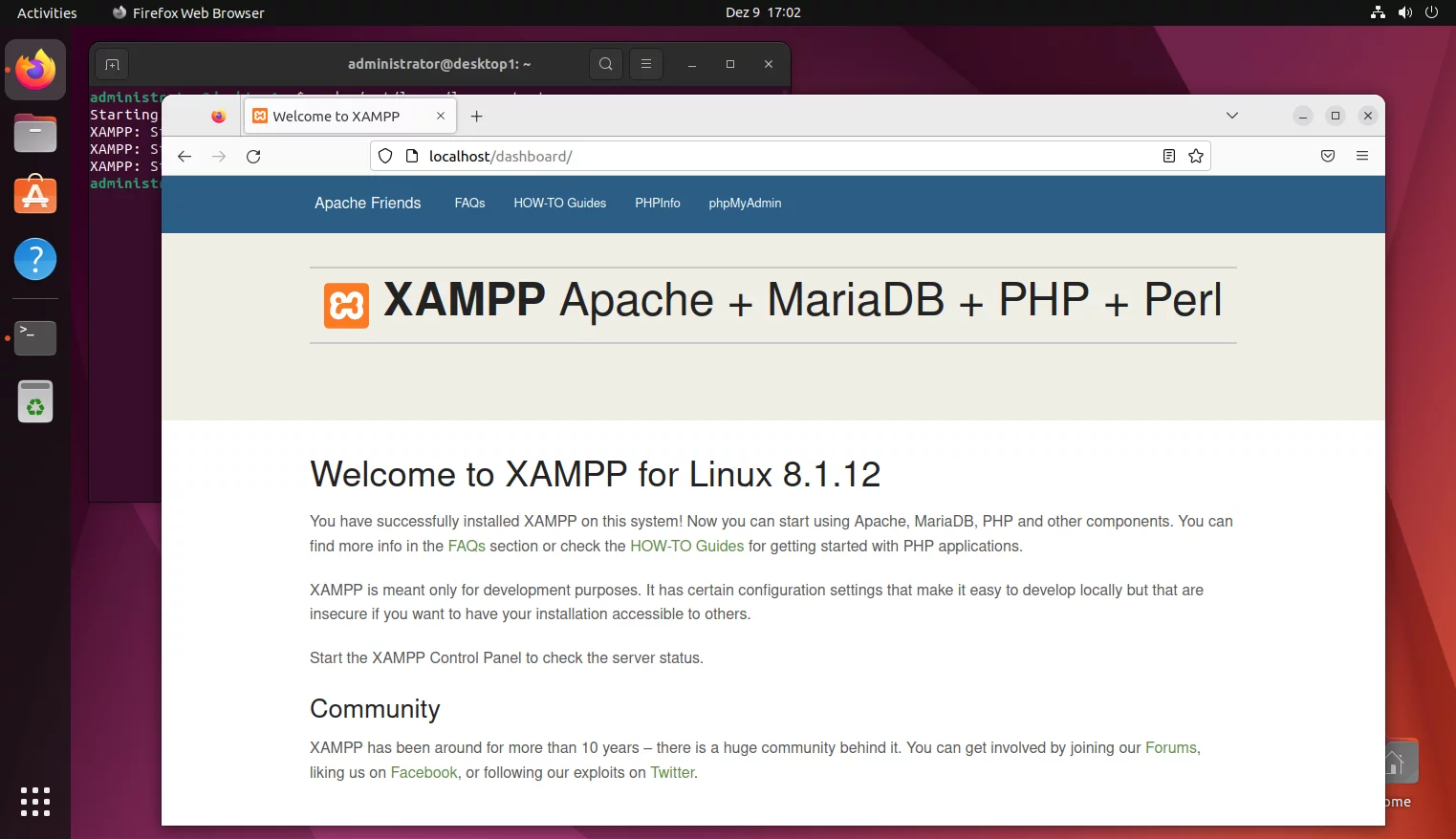Image resolution: width=1456 pixels, height=839 pixels.
Task: Switch to Terminal from the dock
Action: tap(35, 338)
